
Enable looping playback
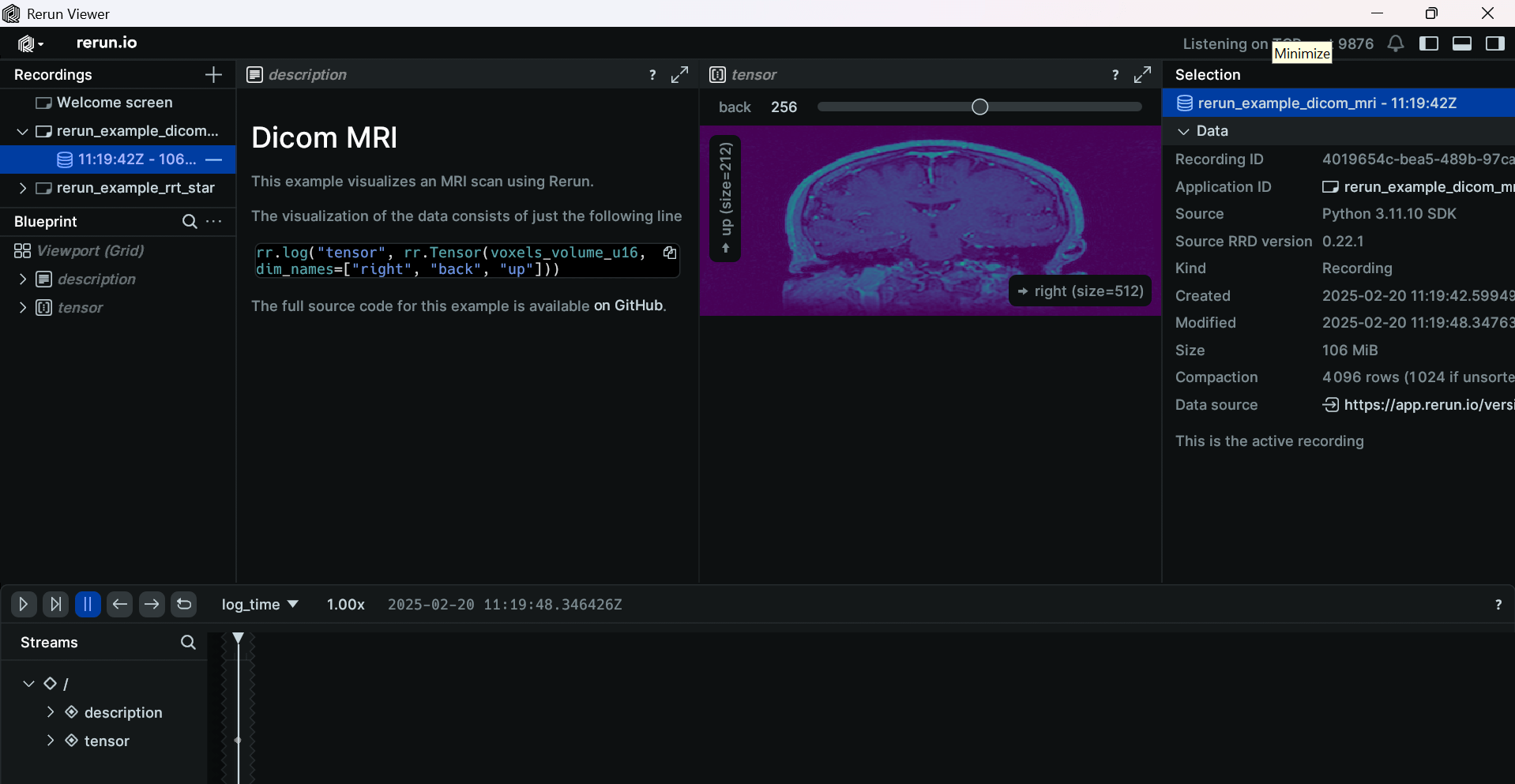coord(182,604)
